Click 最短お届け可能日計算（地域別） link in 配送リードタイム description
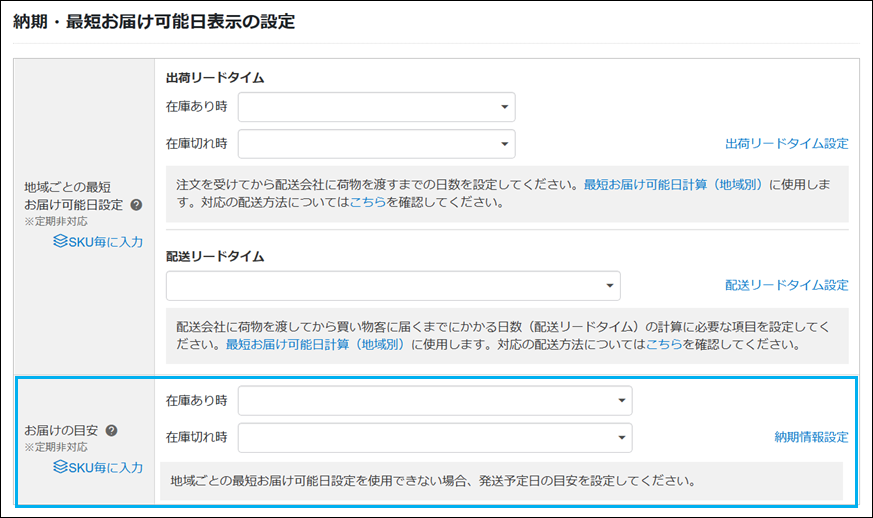The width and height of the screenshot is (873, 518). [x=316, y=344]
